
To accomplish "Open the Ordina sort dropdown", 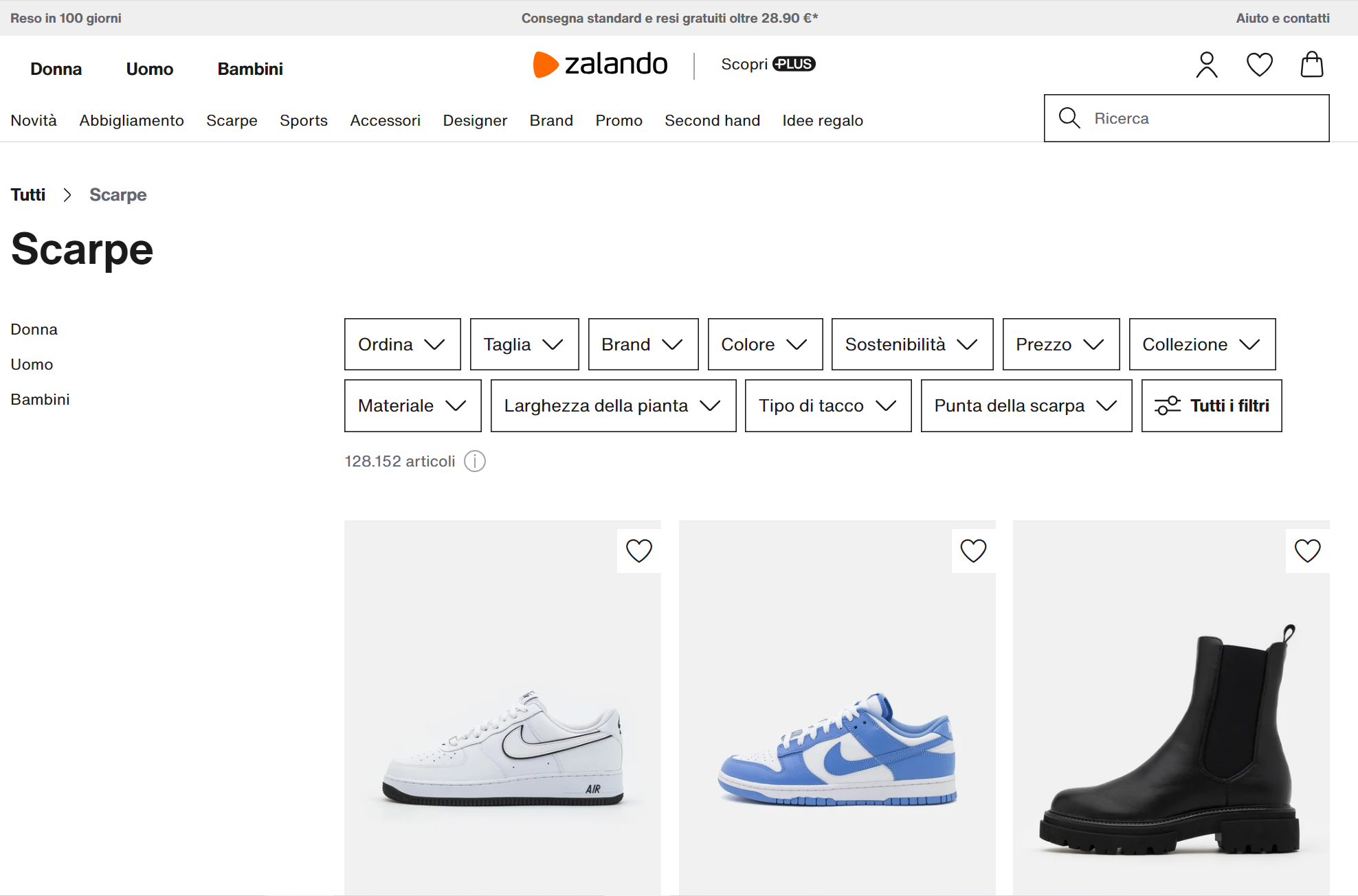I will [x=403, y=344].
